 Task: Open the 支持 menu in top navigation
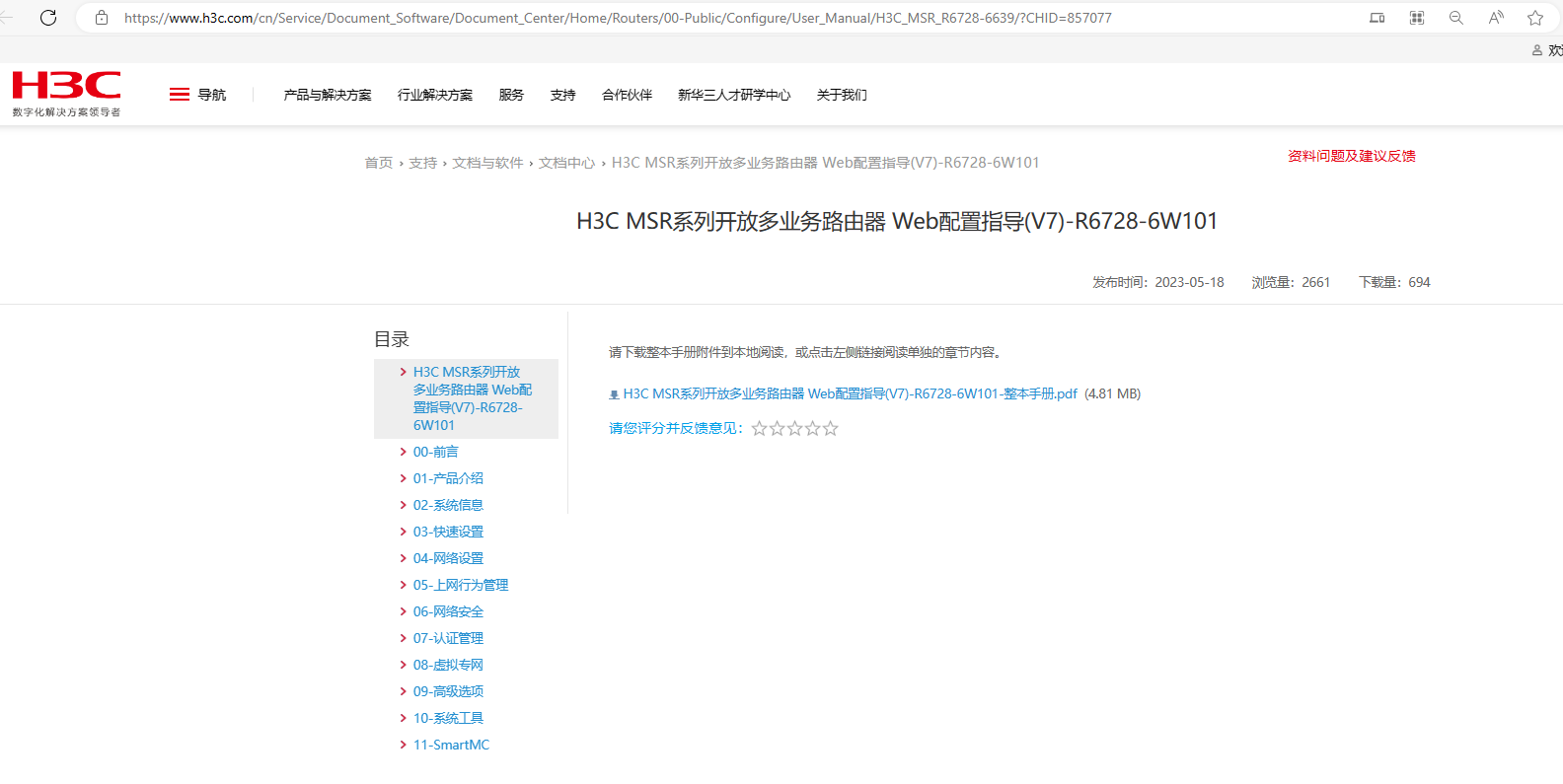563,95
